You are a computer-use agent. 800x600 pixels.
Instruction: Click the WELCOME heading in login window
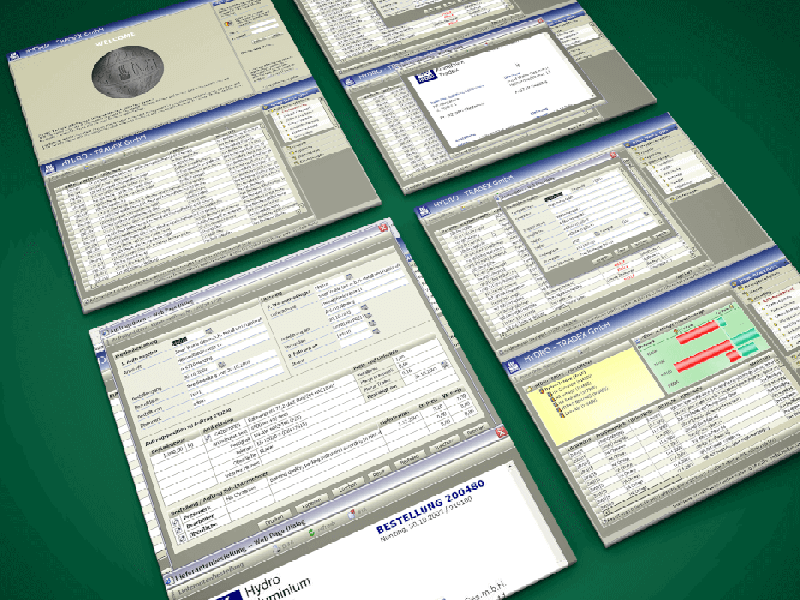coord(115,39)
